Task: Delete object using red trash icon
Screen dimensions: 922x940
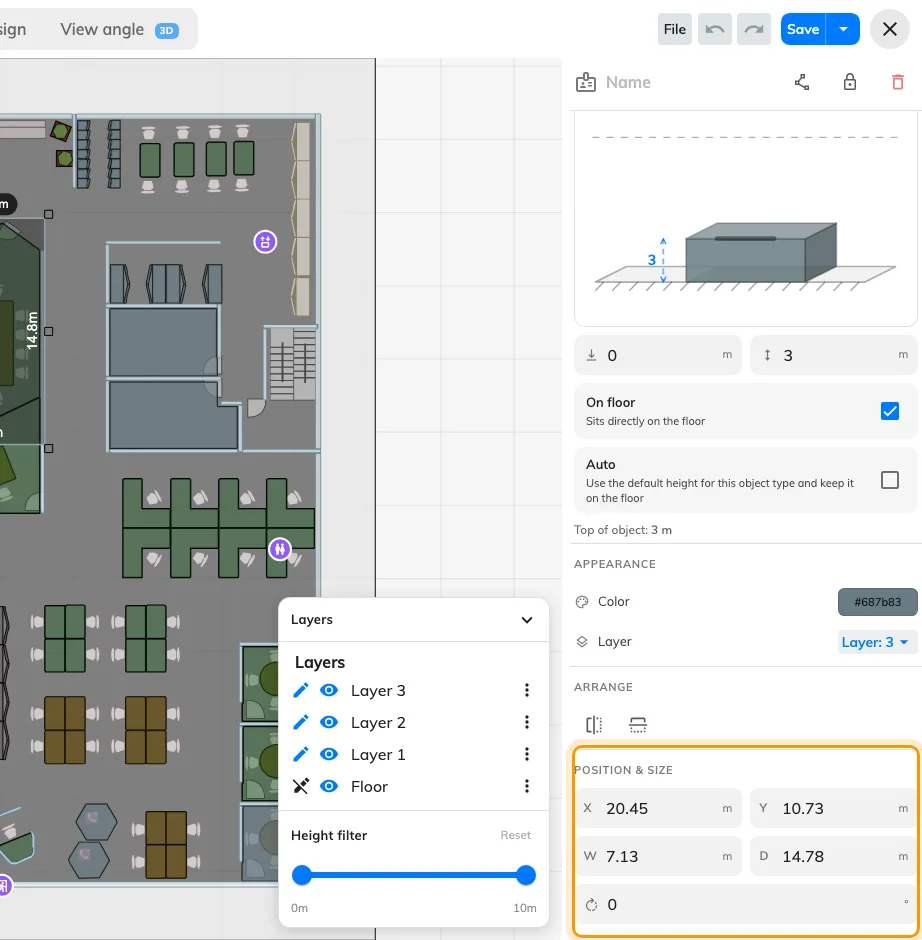Action: point(897,82)
